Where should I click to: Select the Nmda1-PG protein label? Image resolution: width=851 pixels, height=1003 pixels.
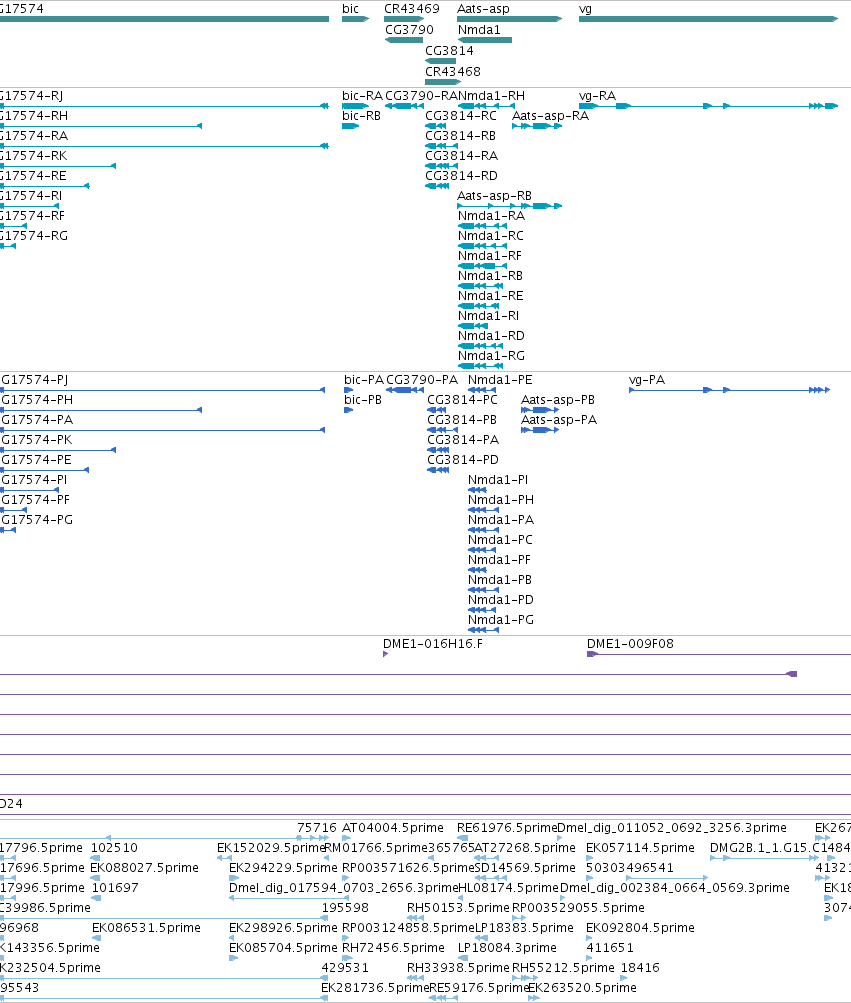coord(500,620)
